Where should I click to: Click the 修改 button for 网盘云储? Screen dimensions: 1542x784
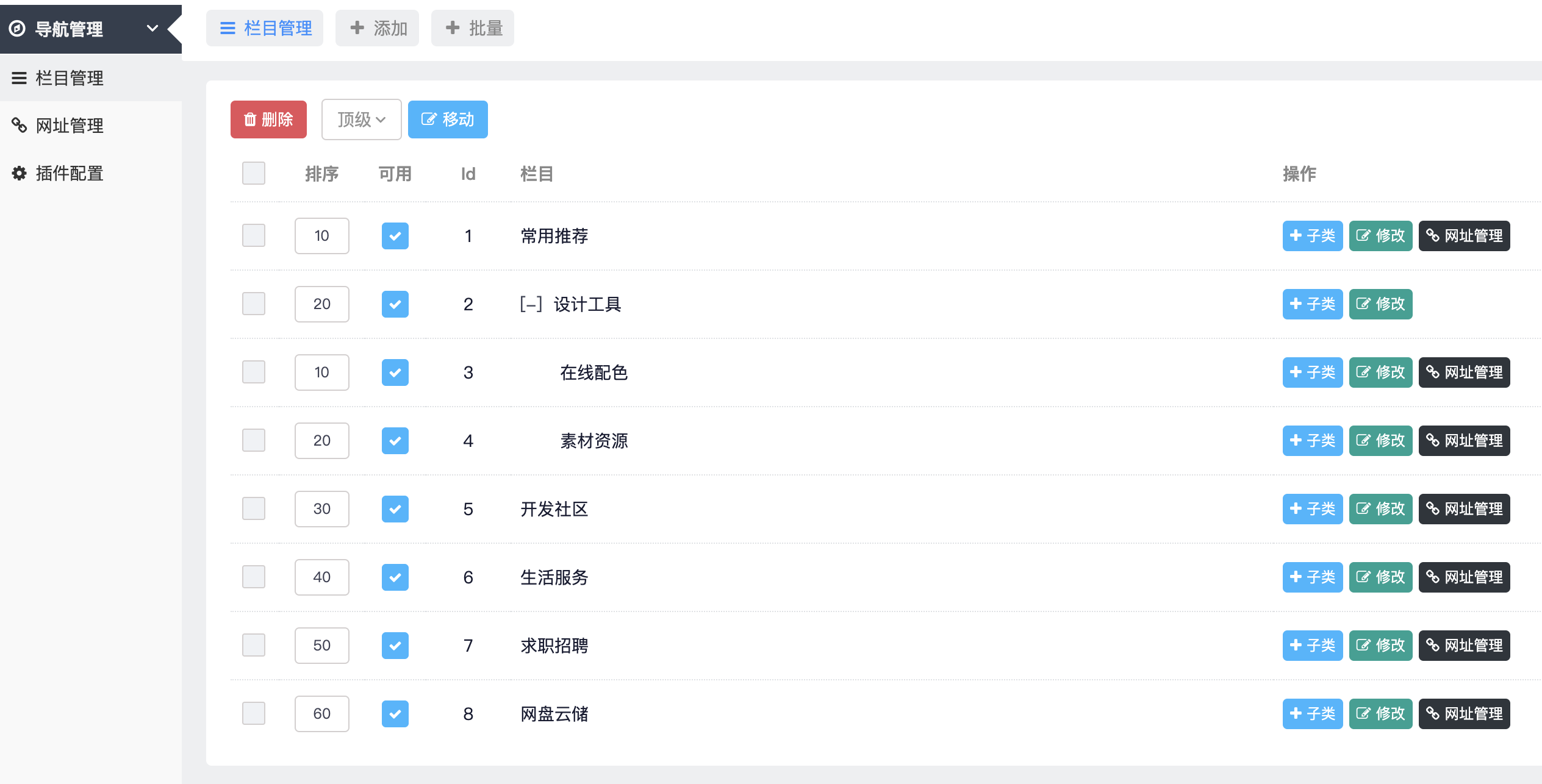coord(1381,714)
